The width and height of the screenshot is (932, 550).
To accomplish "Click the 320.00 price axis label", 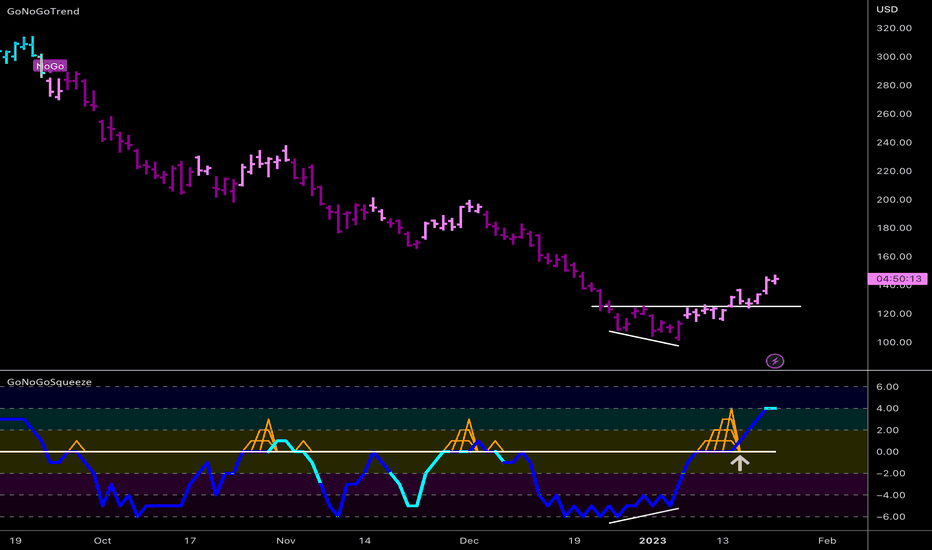I will pyautogui.click(x=894, y=28).
